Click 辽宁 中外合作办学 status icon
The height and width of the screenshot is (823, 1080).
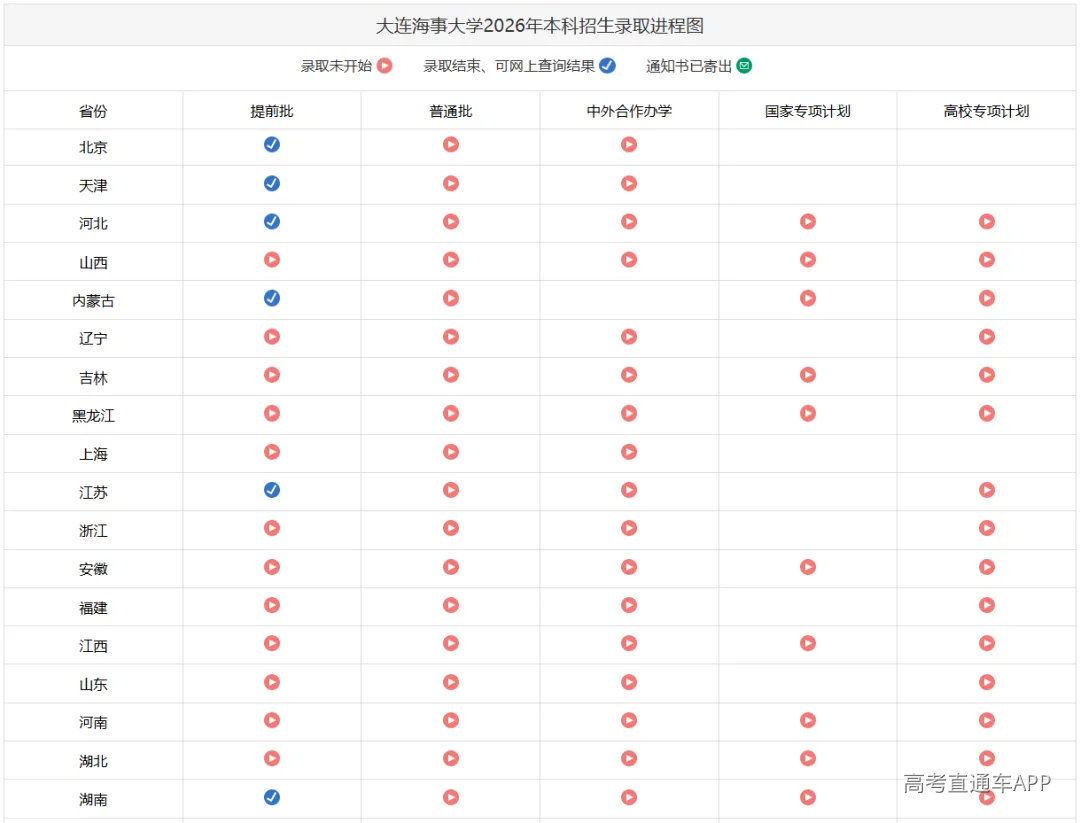[629, 337]
